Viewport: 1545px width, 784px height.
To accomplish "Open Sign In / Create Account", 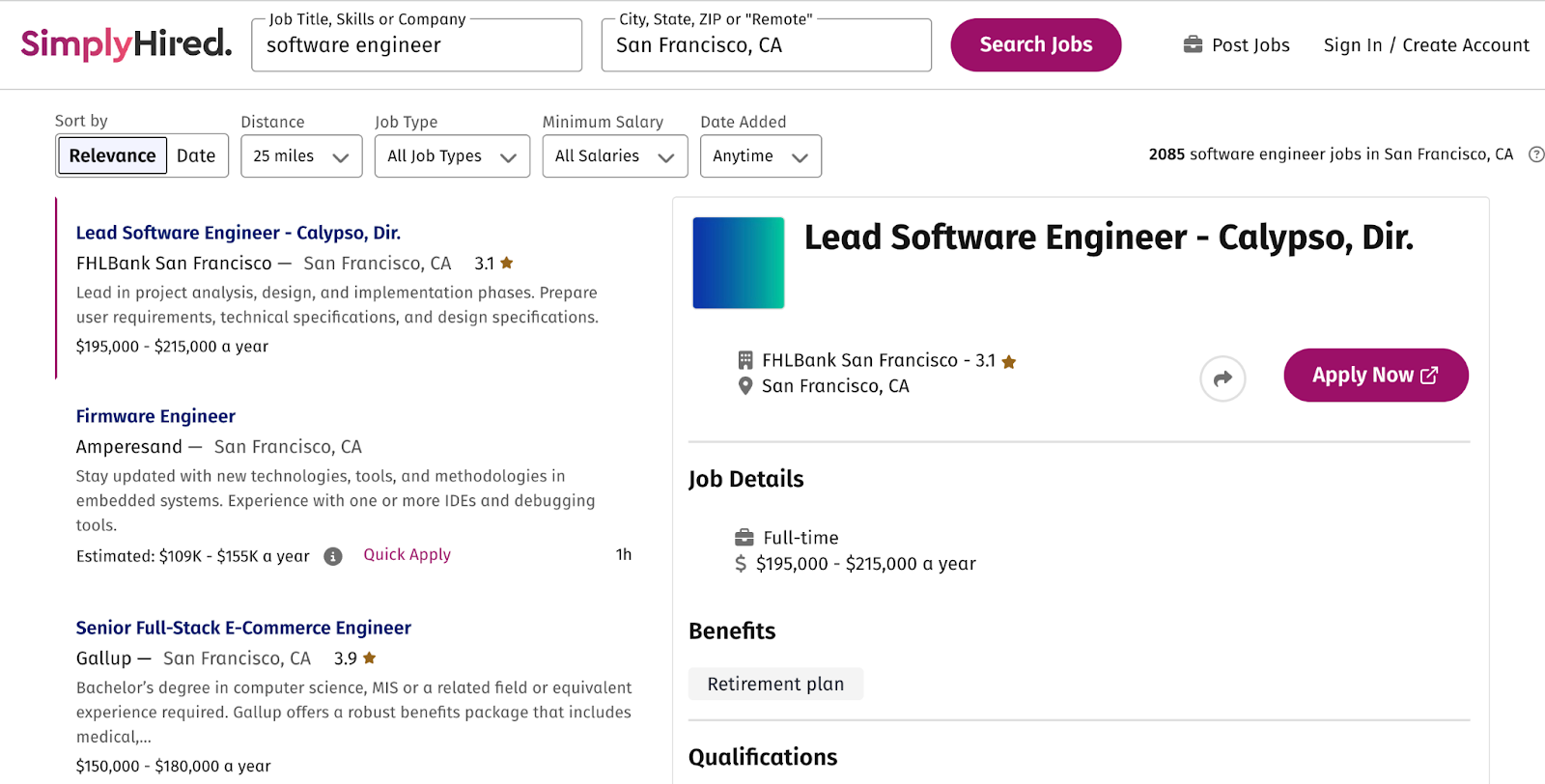I will pyautogui.click(x=1425, y=45).
